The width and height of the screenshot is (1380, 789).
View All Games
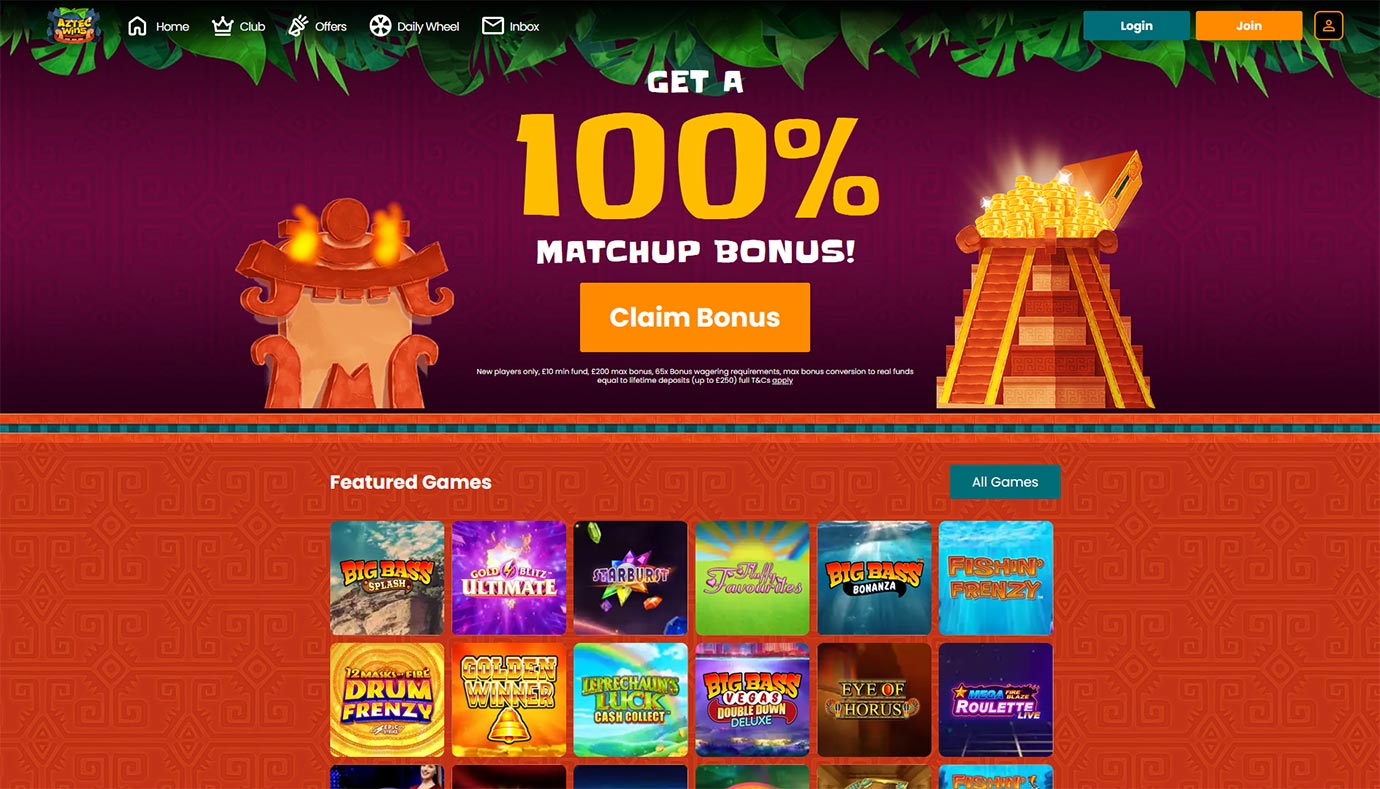click(x=1005, y=482)
